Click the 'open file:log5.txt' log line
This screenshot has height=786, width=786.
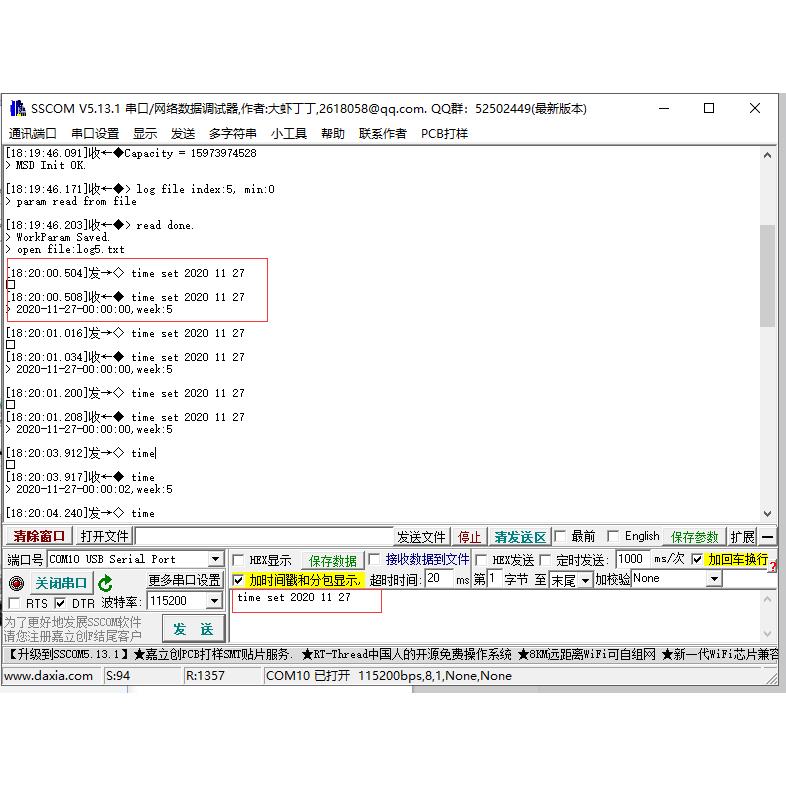tap(70, 250)
